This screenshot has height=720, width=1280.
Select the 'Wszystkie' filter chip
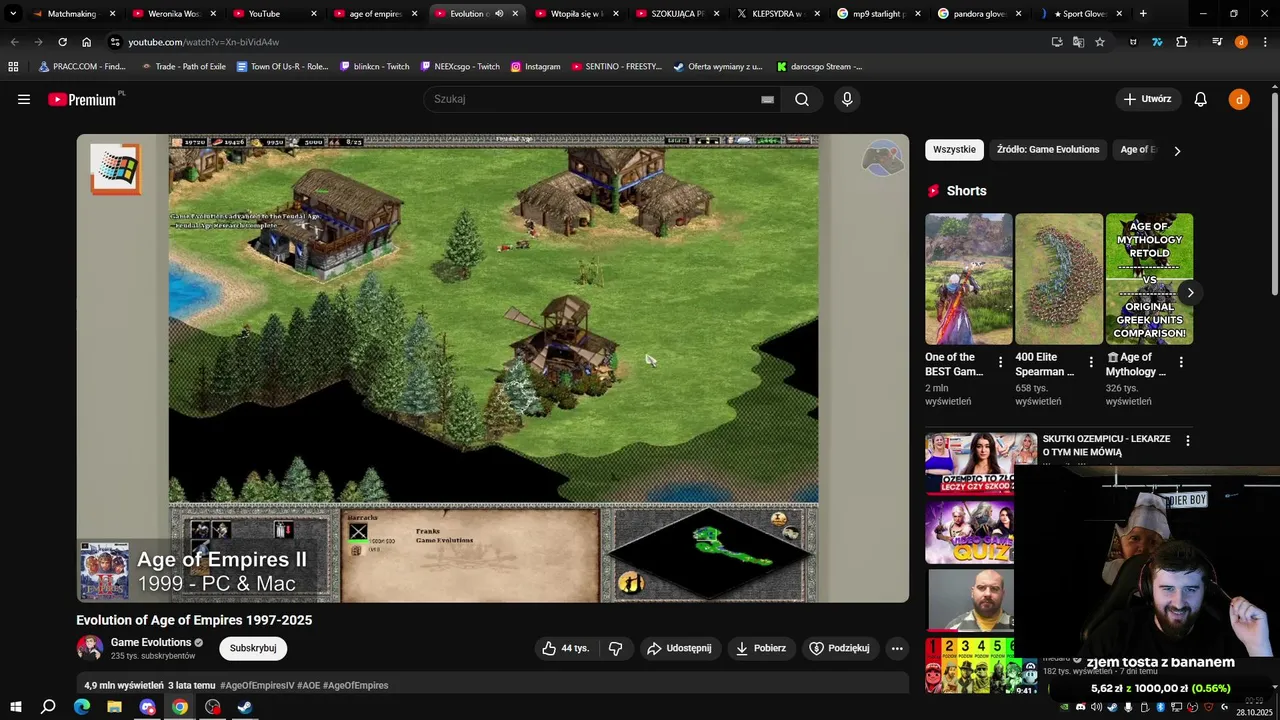pyautogui.click(x=954, y=150)
